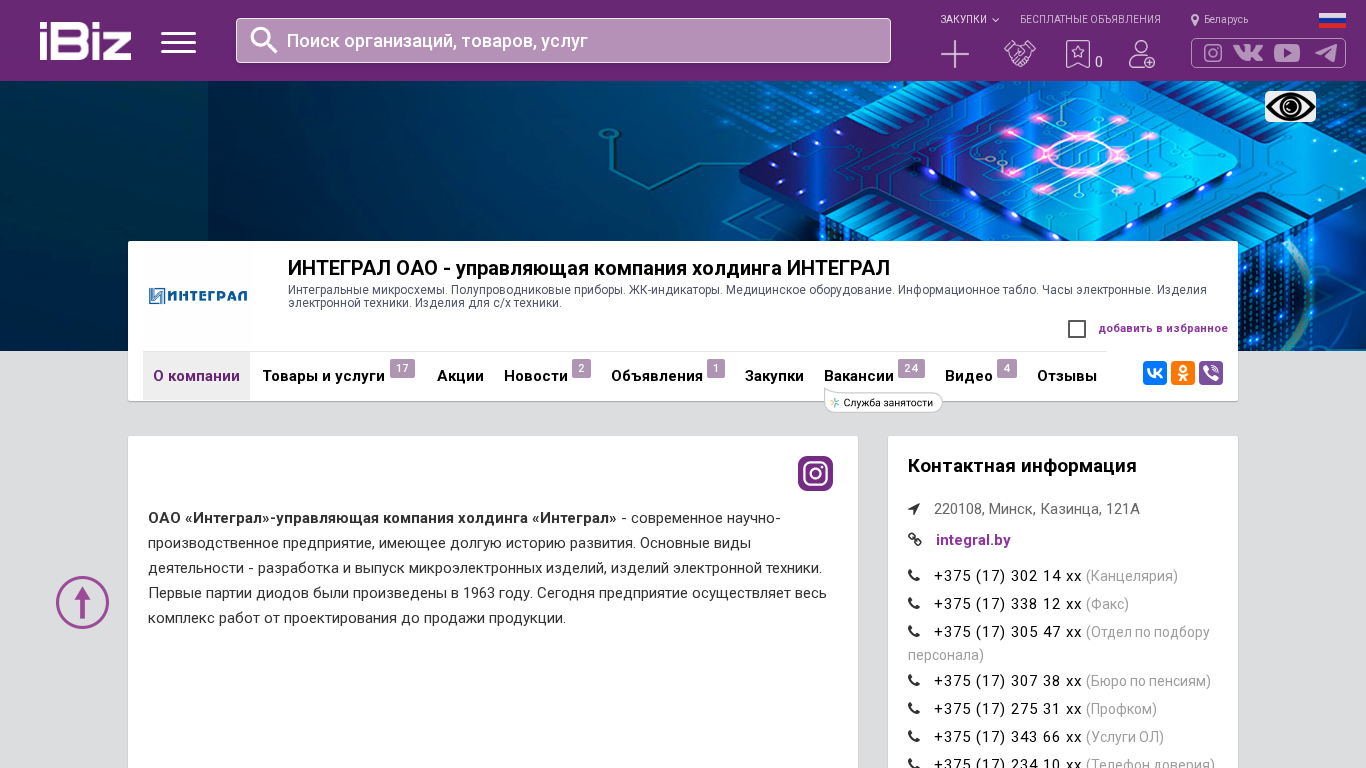Image resolution: width=1366 pixels, height=768 pixels.
Task: Click the plus add icon in header
Action: 955,54
